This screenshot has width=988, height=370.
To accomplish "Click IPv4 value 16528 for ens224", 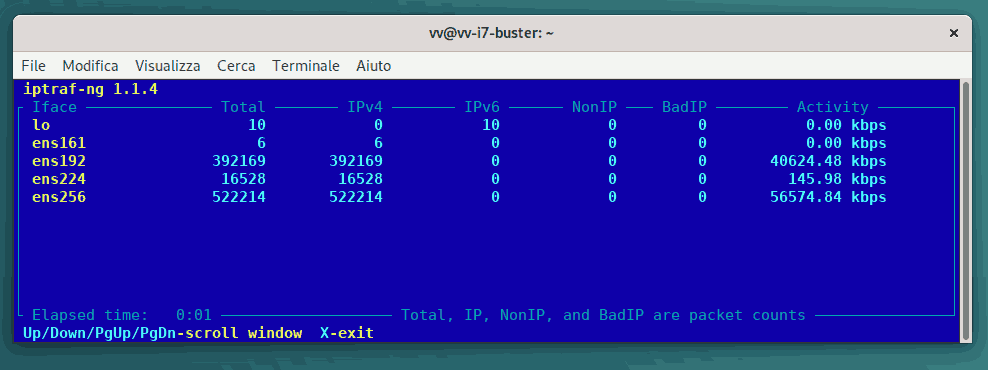I will 360,179.
